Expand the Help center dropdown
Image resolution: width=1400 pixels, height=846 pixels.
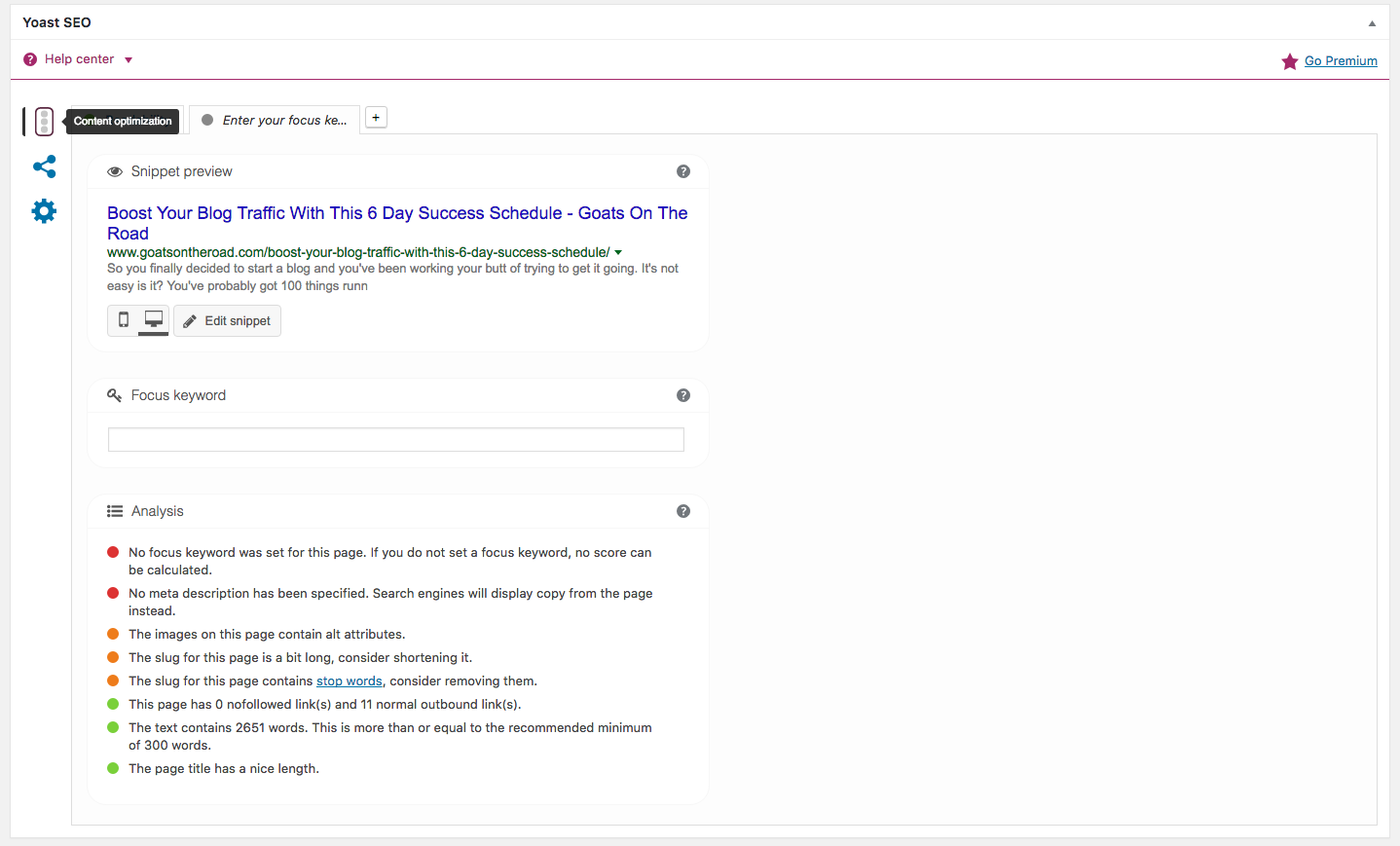(129, 60)
